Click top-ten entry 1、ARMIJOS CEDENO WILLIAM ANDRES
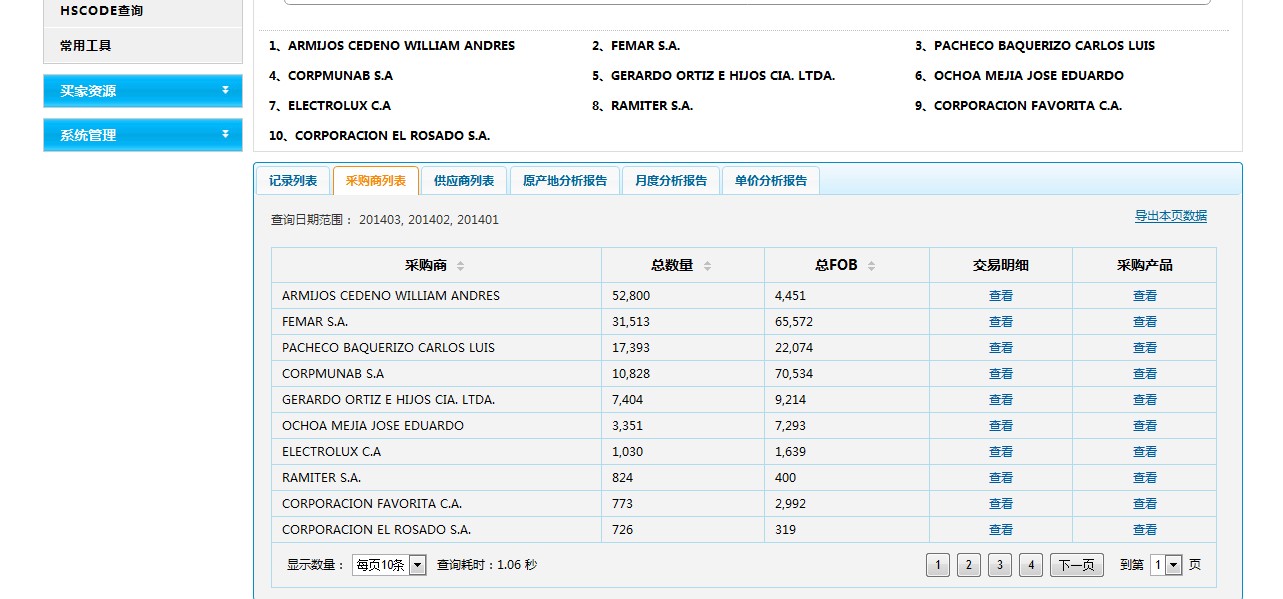The image size is (1283, 599). [x=392, y=46]
